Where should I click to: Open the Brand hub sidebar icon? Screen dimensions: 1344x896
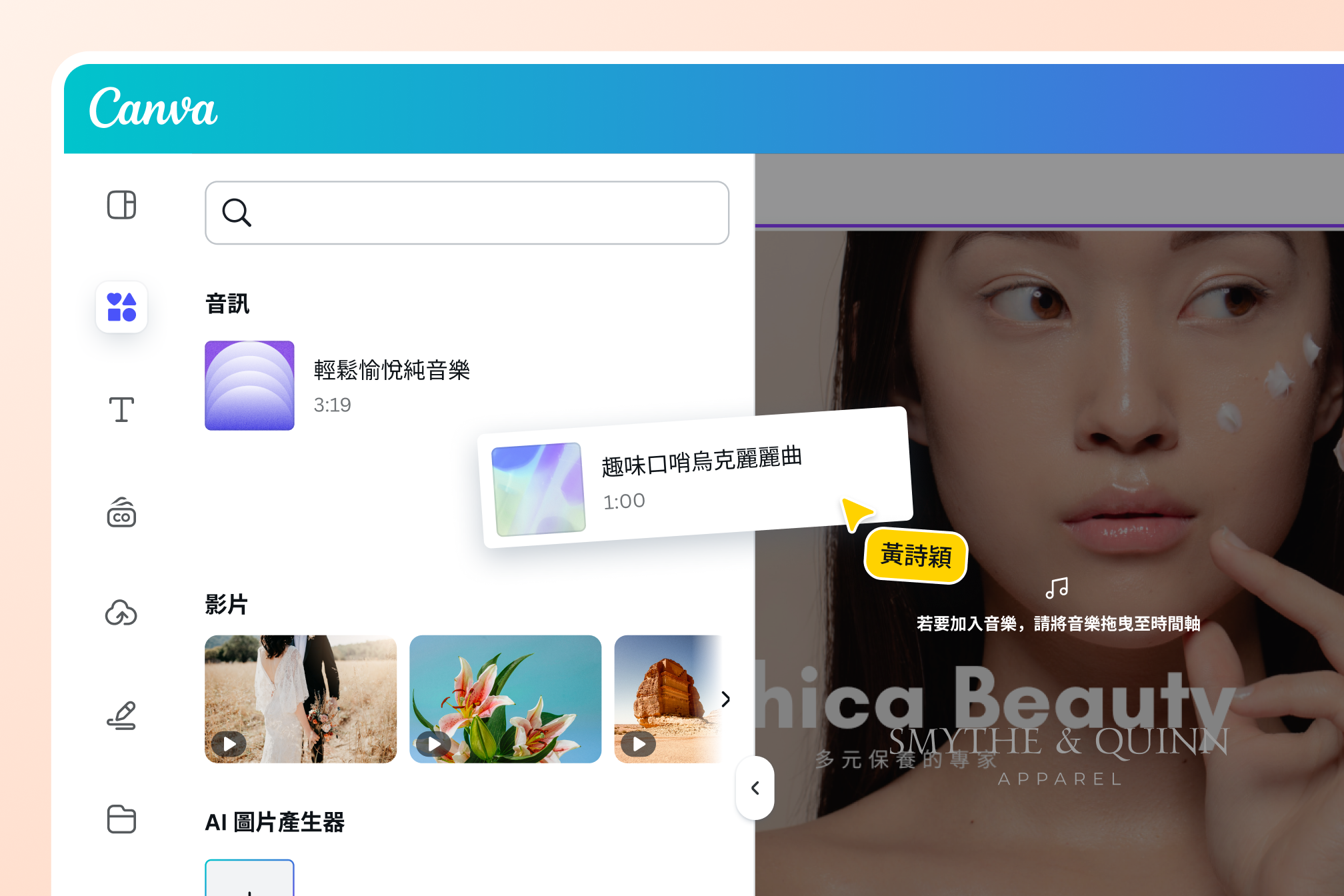click(121, 512)
